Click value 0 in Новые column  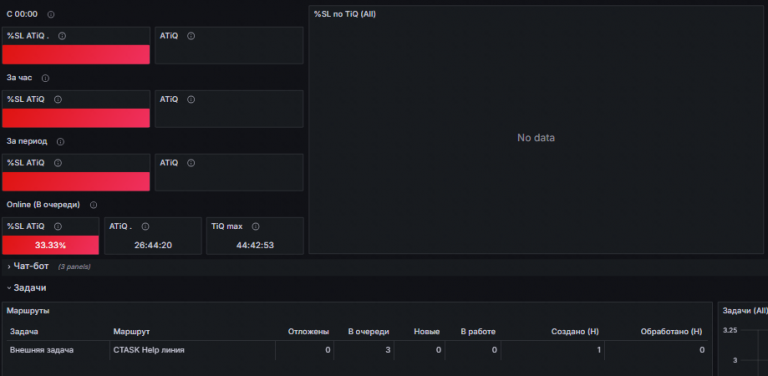(438, 350)
